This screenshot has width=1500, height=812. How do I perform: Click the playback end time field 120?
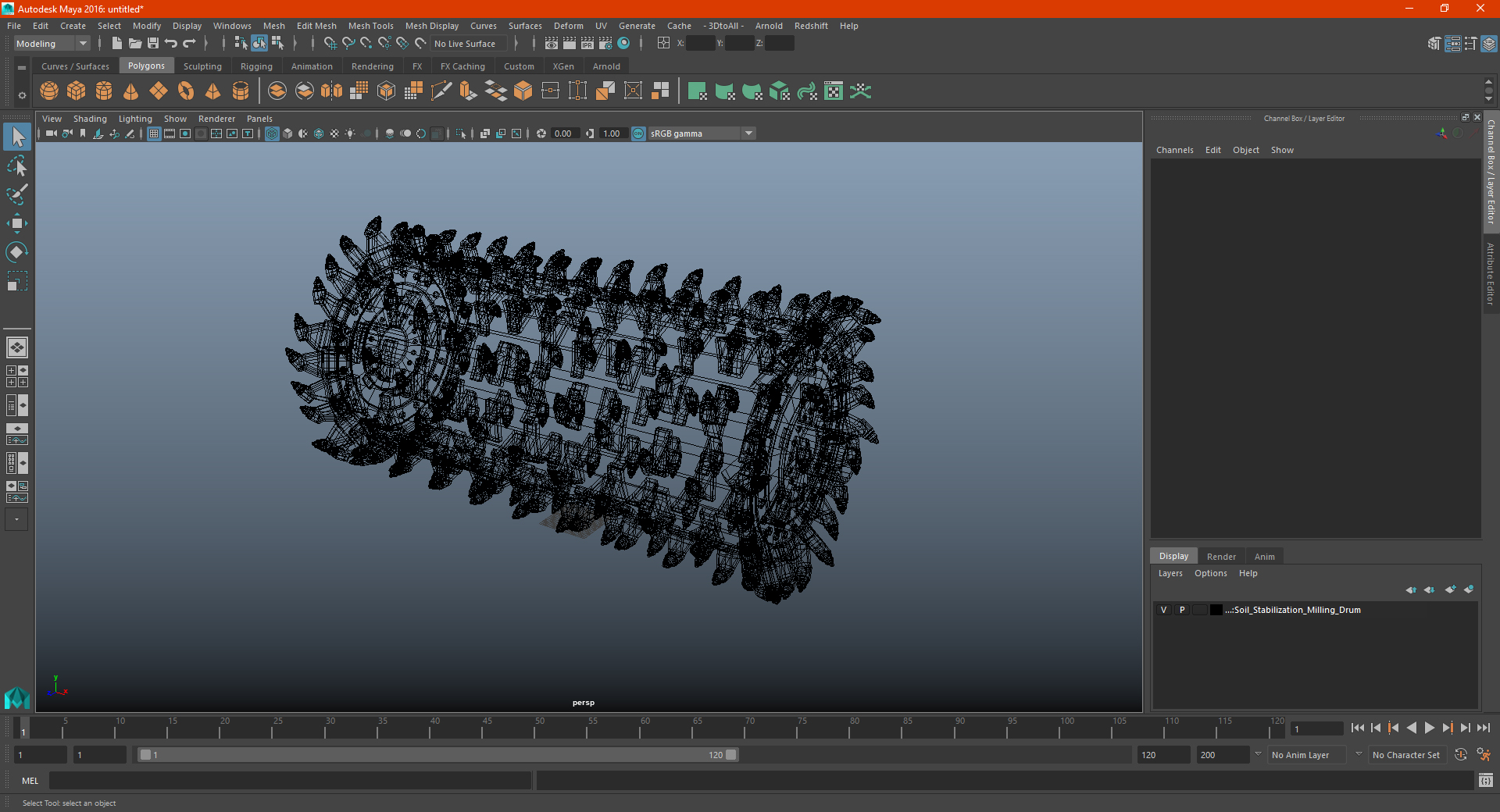click(x=1164, y=755)
